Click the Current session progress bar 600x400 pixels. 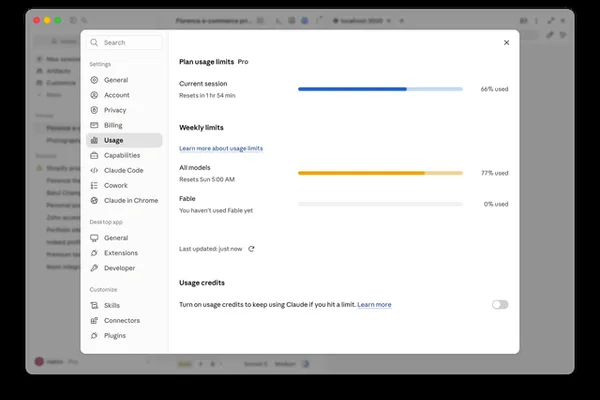pos(380,89)
